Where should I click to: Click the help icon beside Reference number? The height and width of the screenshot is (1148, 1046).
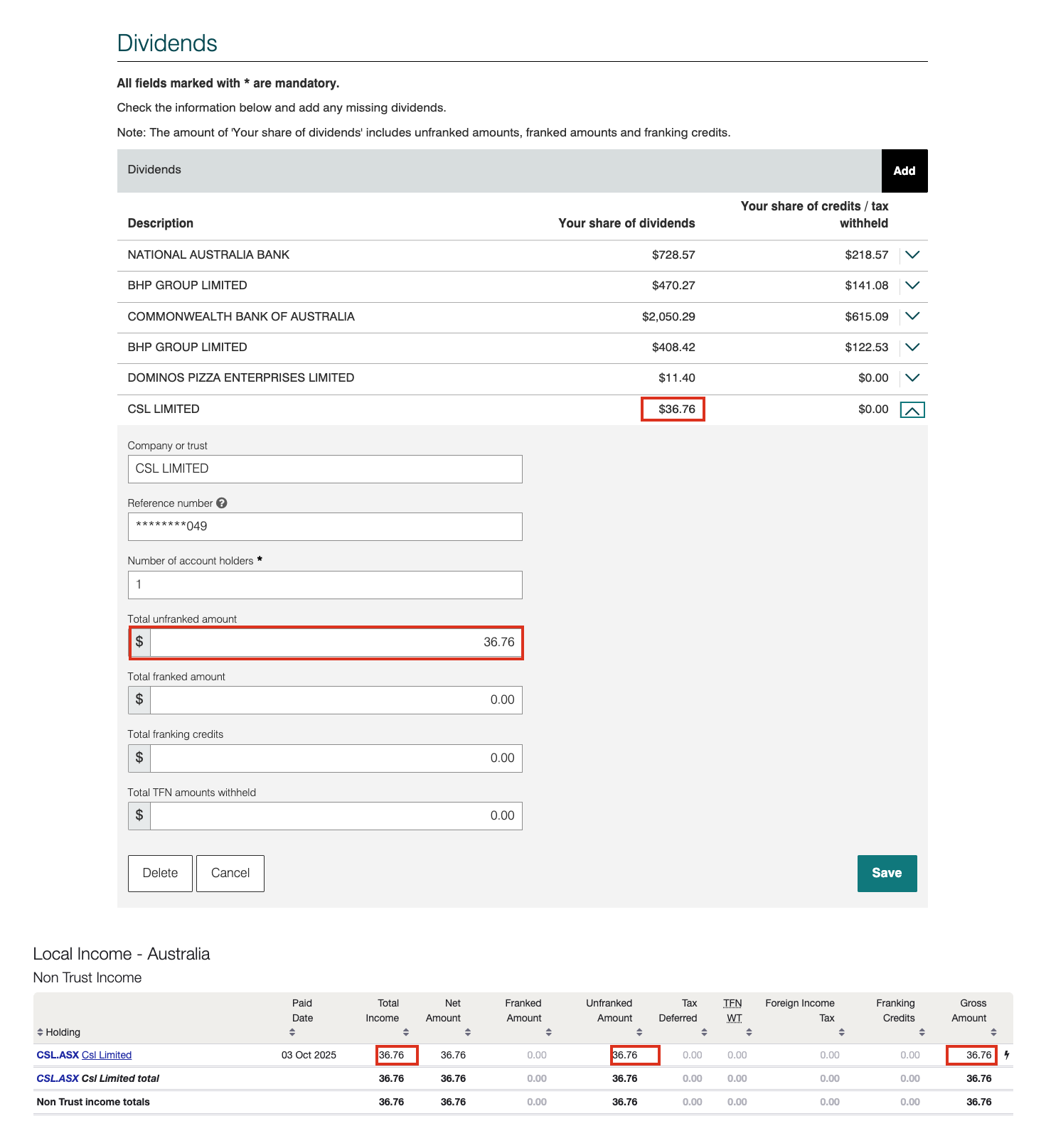tap(222, 503)
